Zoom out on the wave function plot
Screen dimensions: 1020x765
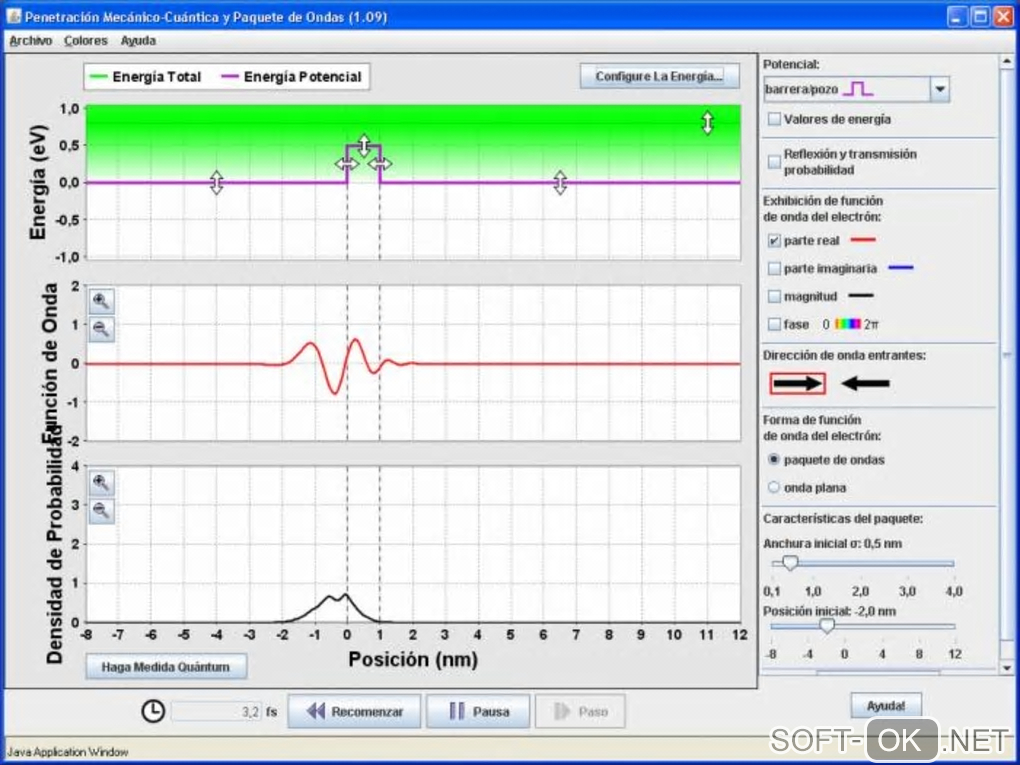101,329
